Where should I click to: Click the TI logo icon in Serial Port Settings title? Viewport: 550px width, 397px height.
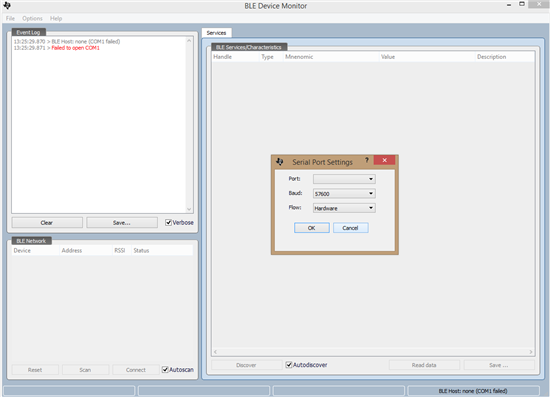click(x=280, y=162)
